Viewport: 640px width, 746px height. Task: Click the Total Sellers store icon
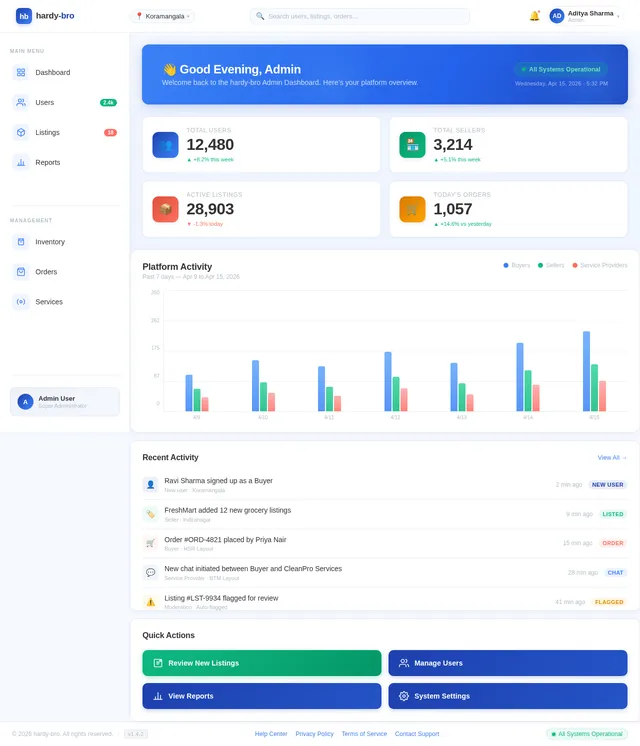(413, 145)
